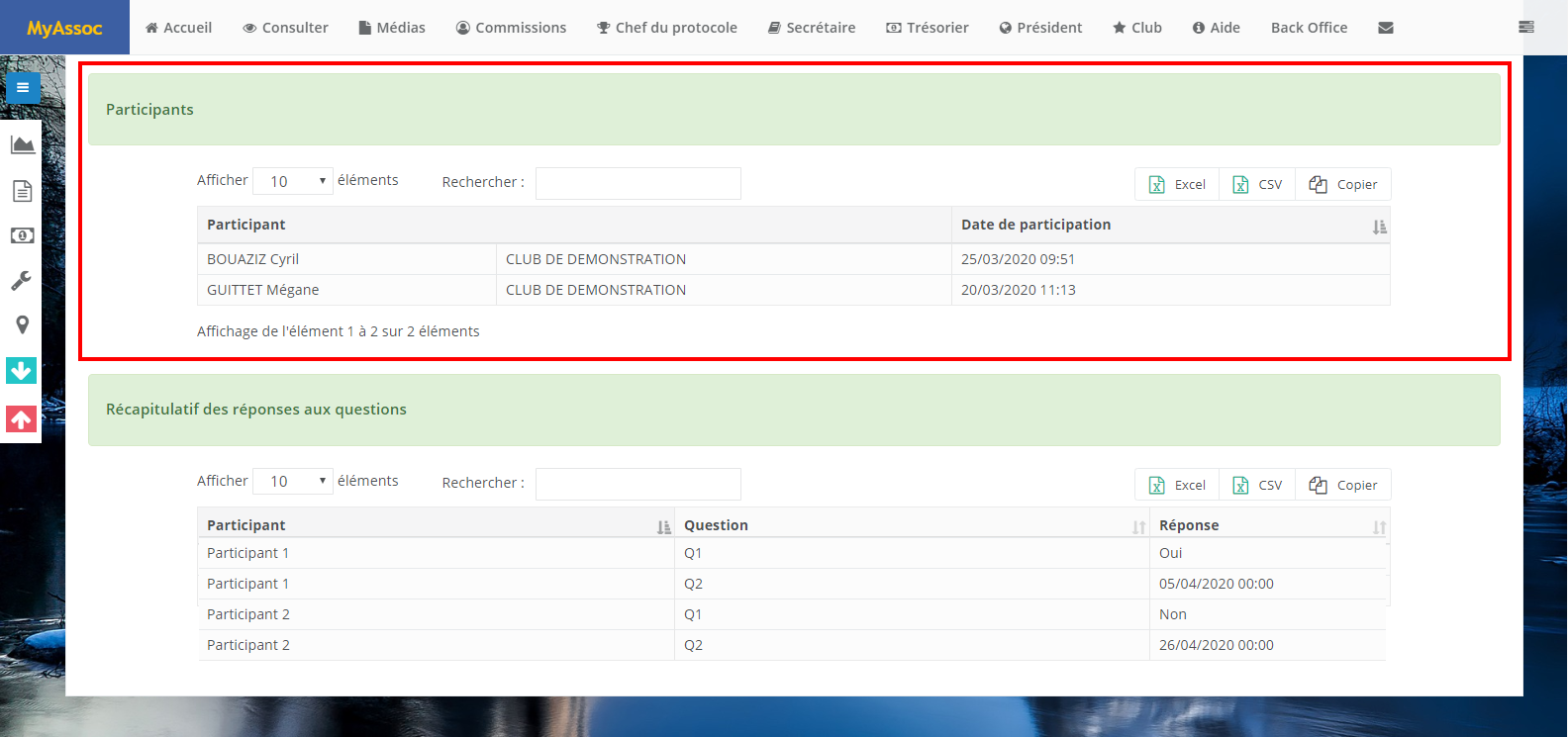Open the Président menu
Screen dimensions: 1568x737
[x=1040, y=28]
